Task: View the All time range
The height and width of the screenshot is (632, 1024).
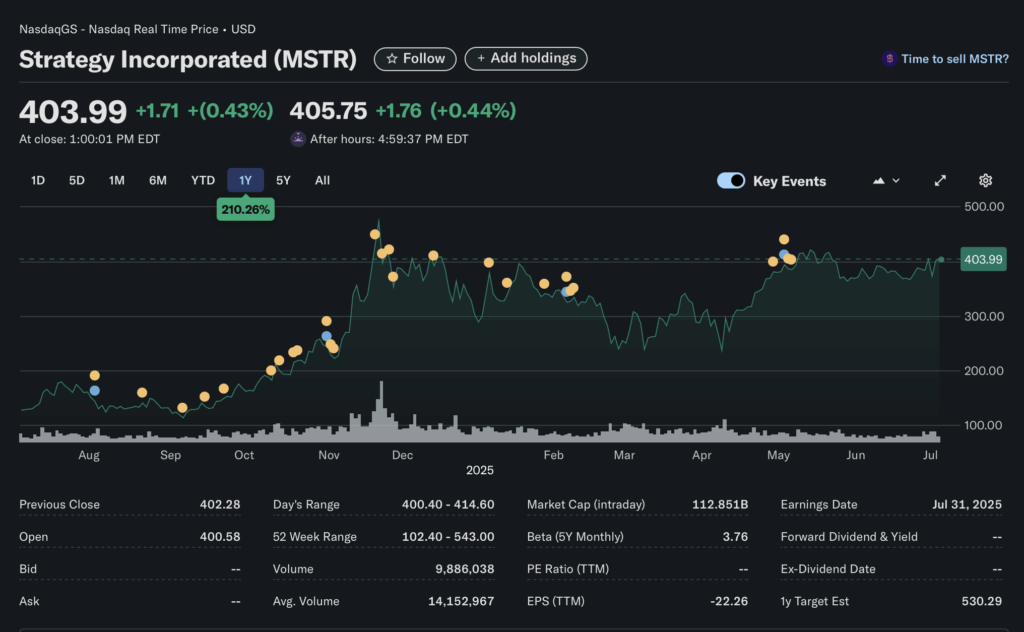Action: point(322,181)
